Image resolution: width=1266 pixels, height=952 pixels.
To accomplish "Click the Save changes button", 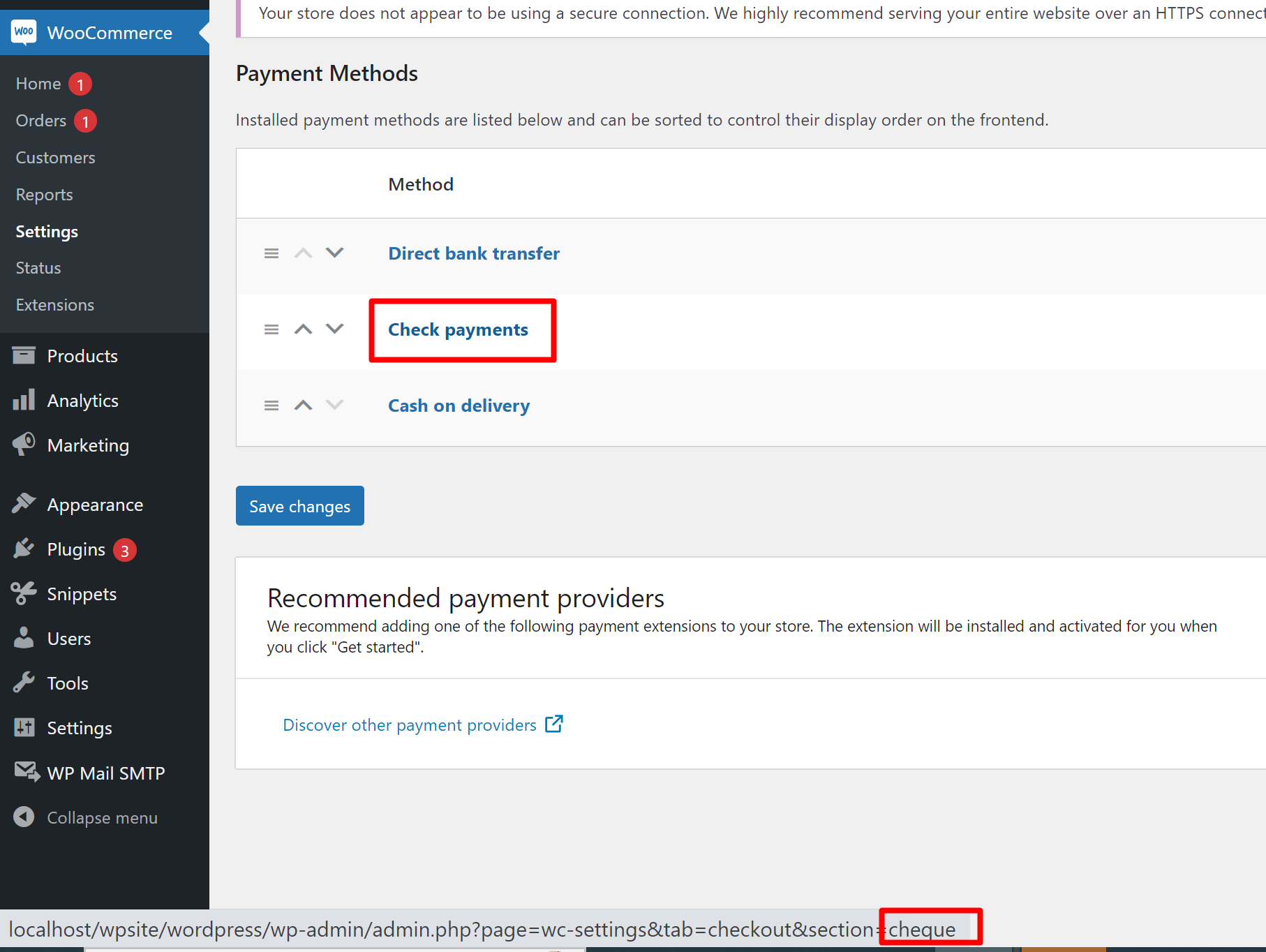I will [299, 505].
